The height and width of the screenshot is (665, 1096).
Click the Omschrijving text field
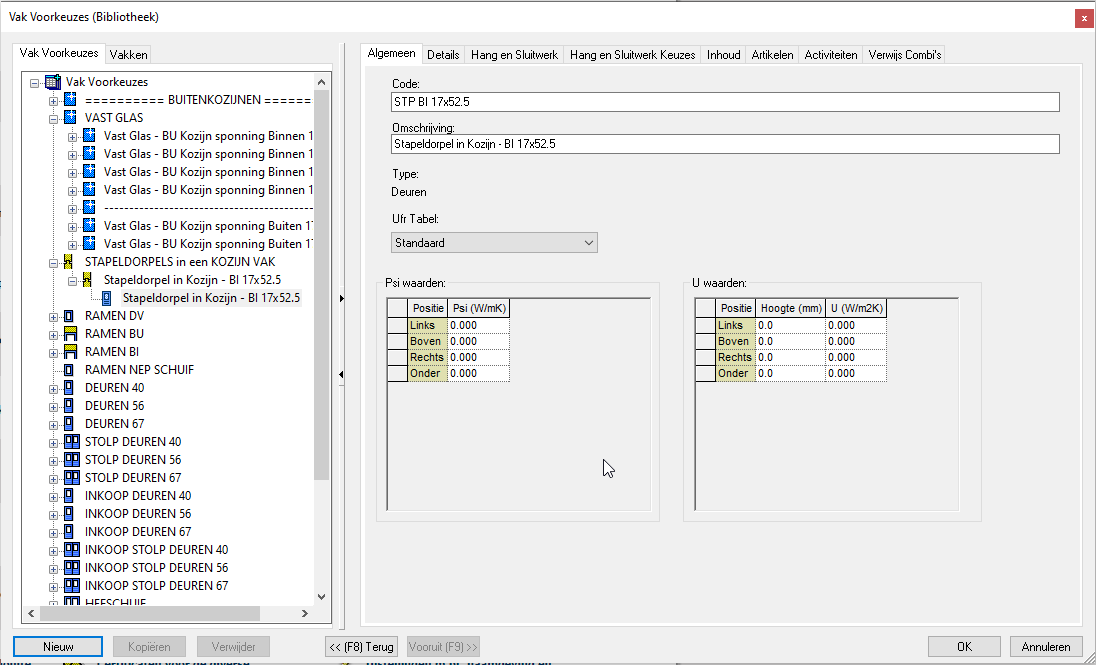725,145
